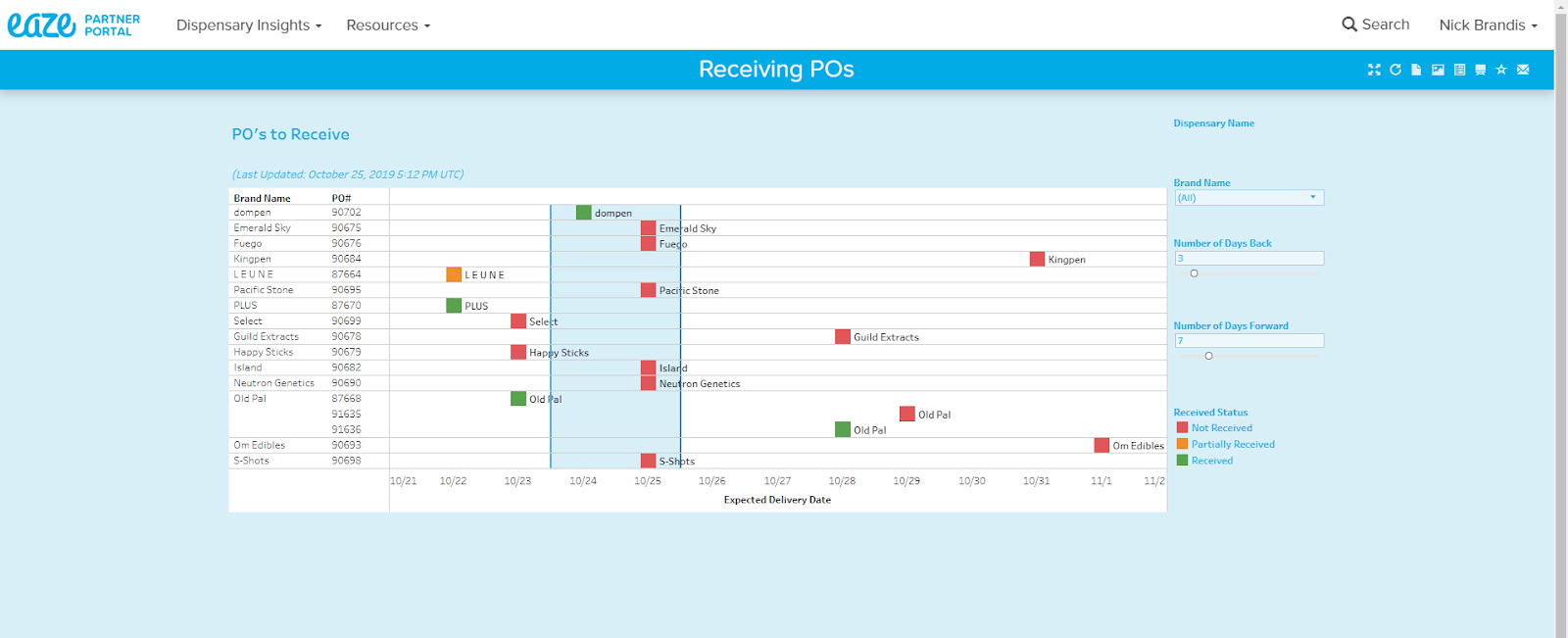
Task: Open the Resources dropdown menu
Action: point(388,25)
